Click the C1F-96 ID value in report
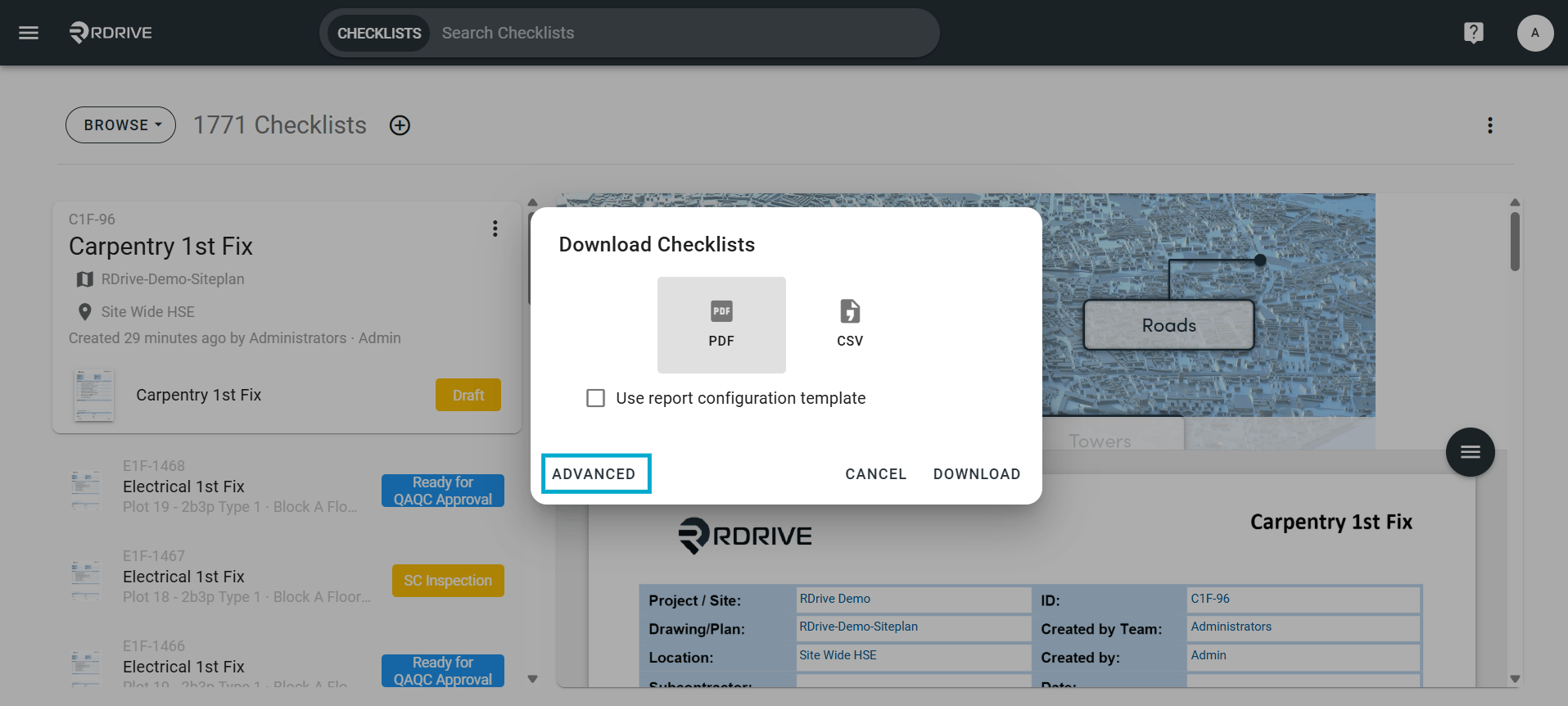The width and height of the screenshot is (1568, 706). coord(1210,599)
